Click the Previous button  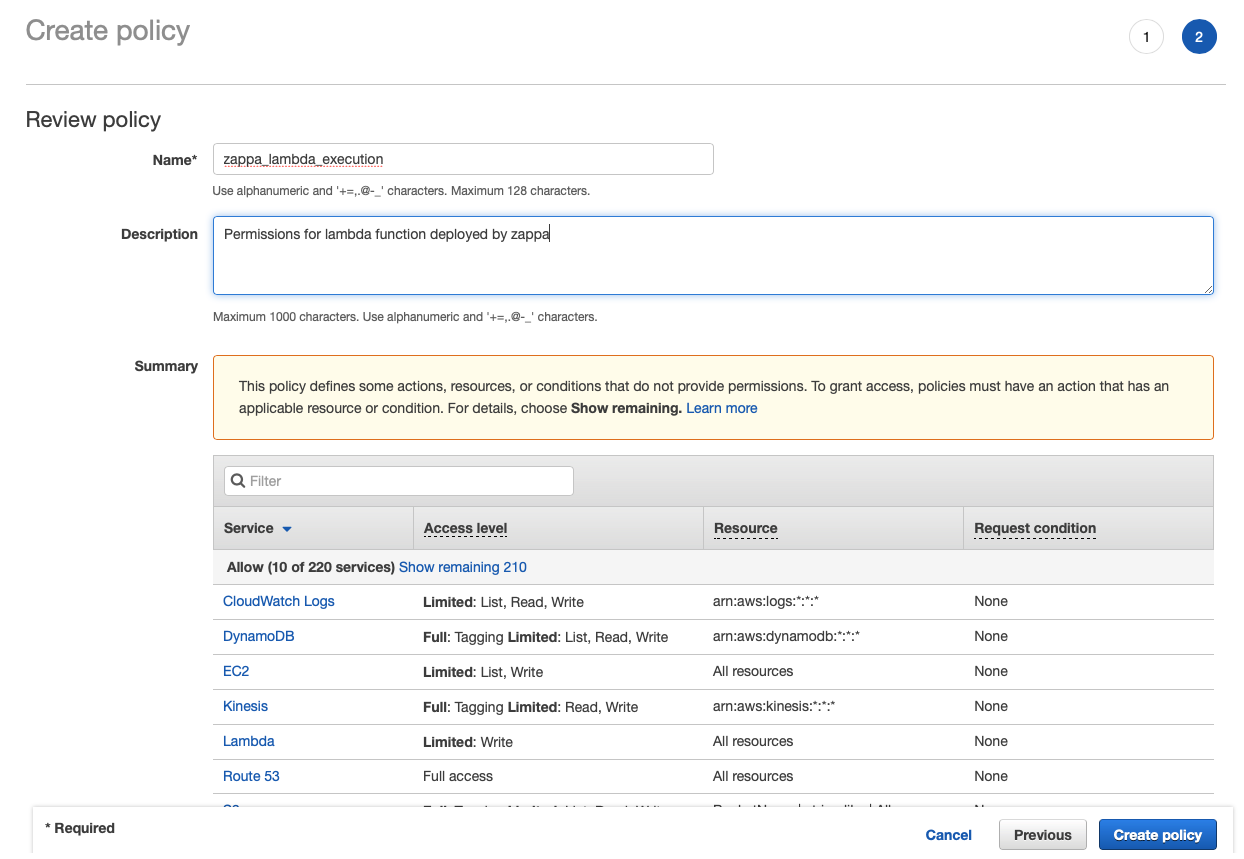(x=1042, y=834)
